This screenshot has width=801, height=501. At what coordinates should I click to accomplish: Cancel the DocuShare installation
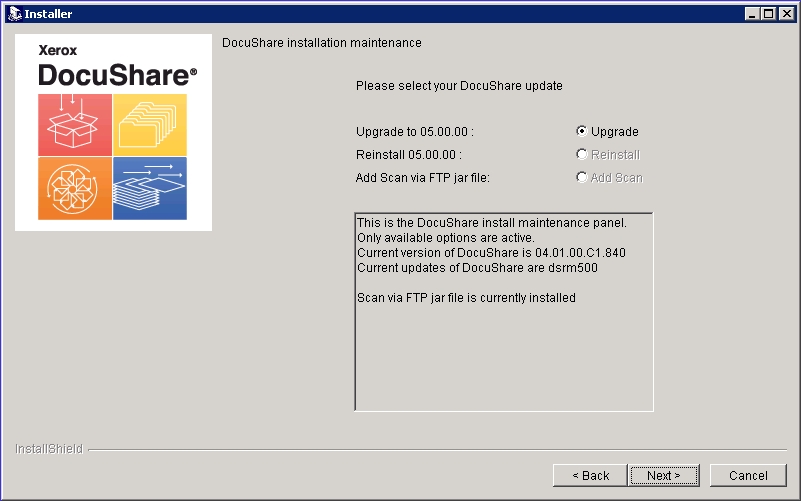click(748, 475)
